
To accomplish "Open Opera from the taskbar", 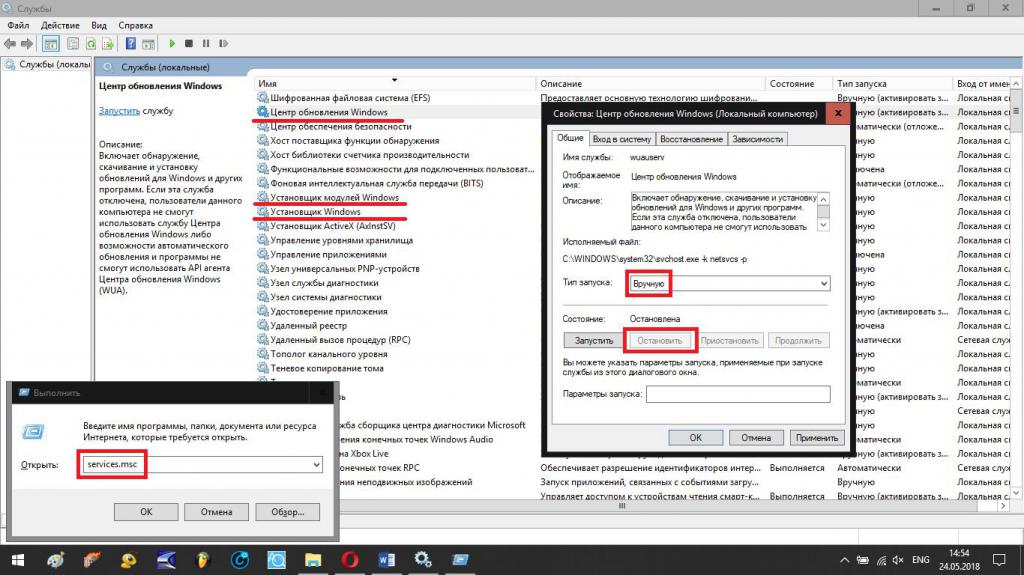I will tap(349, 560).
